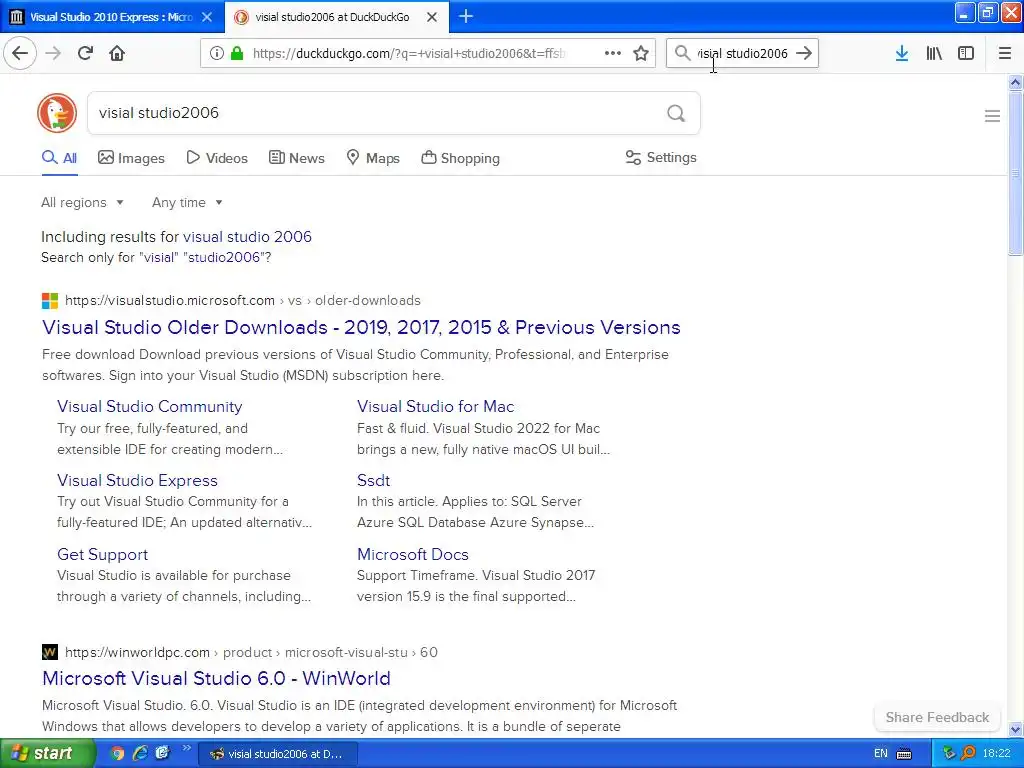Open a new browser tab
The image size is (1024, 768).
click(x=466, y=16)
